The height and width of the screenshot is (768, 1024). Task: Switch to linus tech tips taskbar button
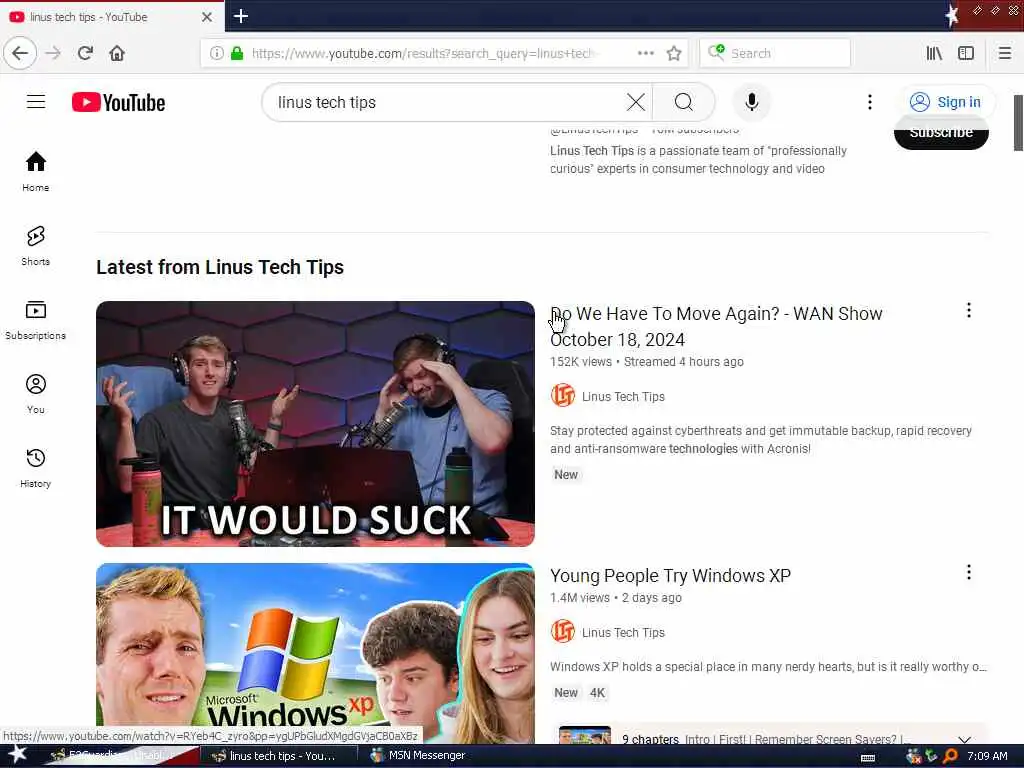coord(277,756)
